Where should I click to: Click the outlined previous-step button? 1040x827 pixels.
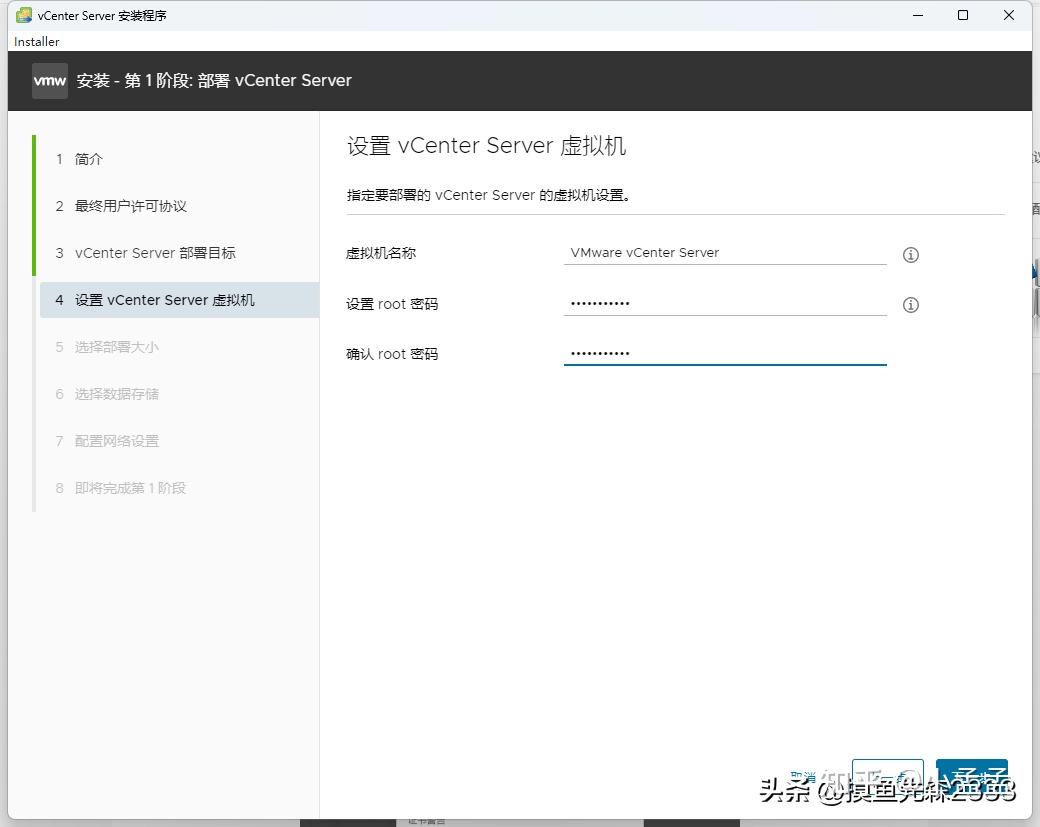coord(887,777)
